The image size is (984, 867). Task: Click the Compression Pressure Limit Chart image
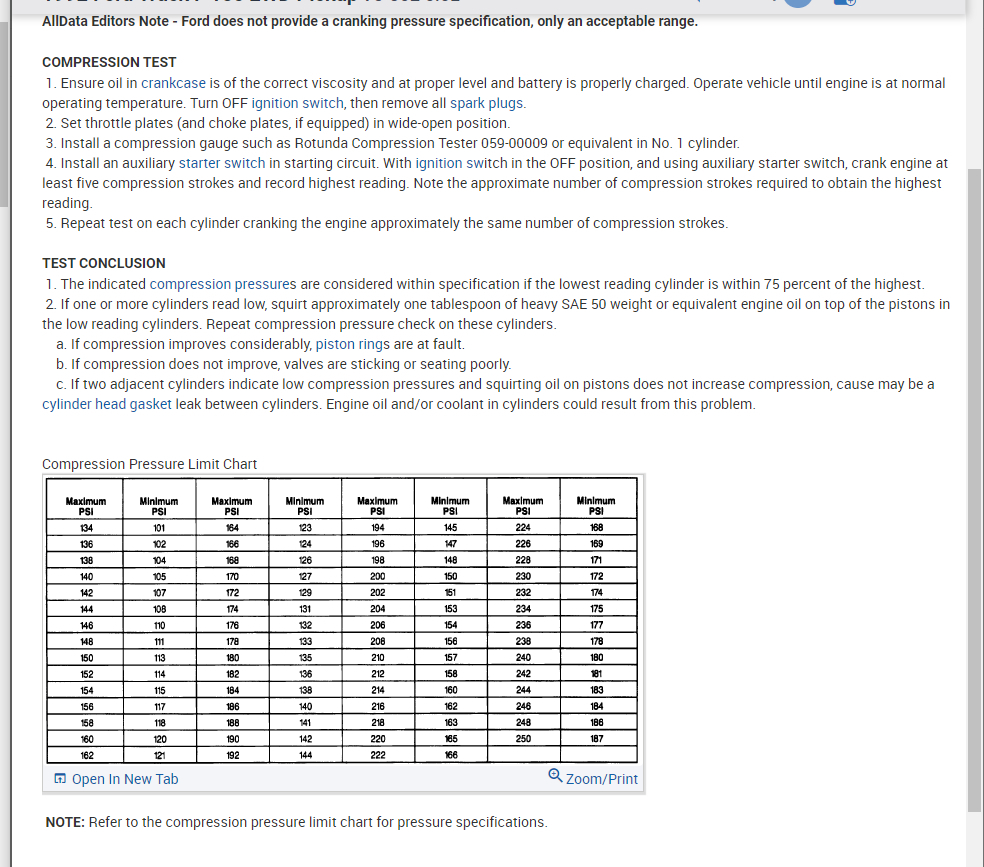342,620
